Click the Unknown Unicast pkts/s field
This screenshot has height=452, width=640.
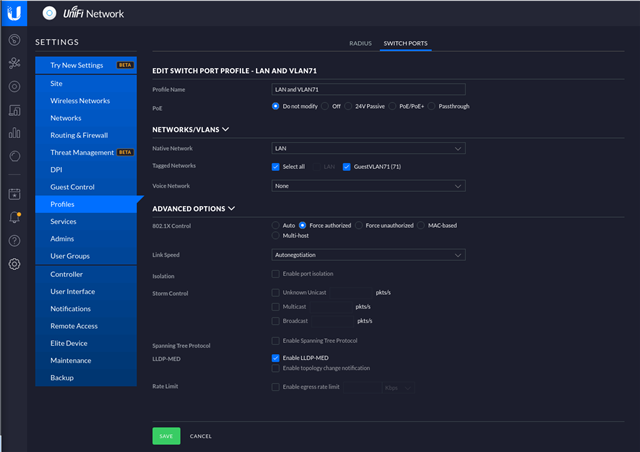tap(351, 292)
